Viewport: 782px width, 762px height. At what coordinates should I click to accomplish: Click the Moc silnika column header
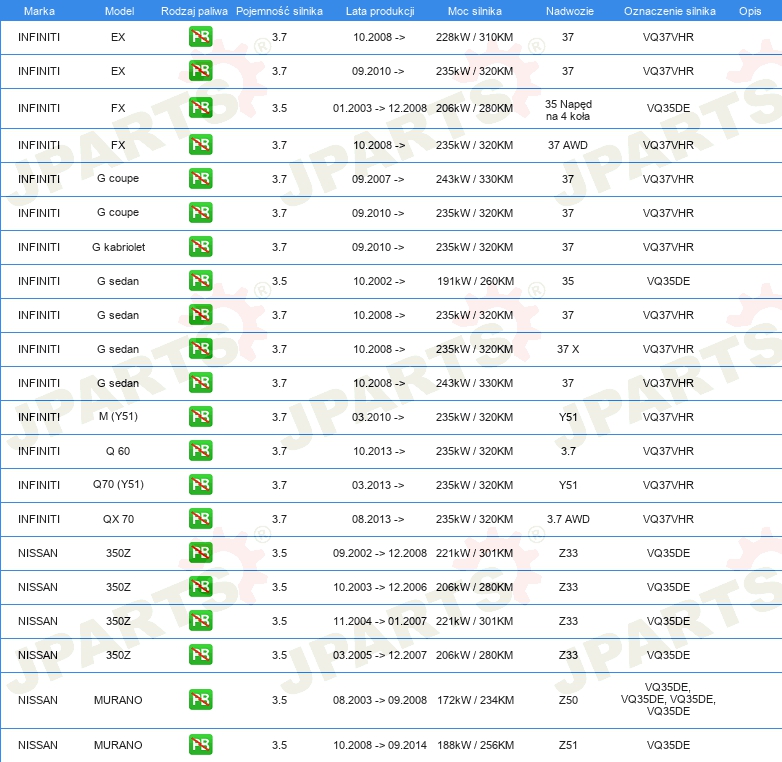475,11
